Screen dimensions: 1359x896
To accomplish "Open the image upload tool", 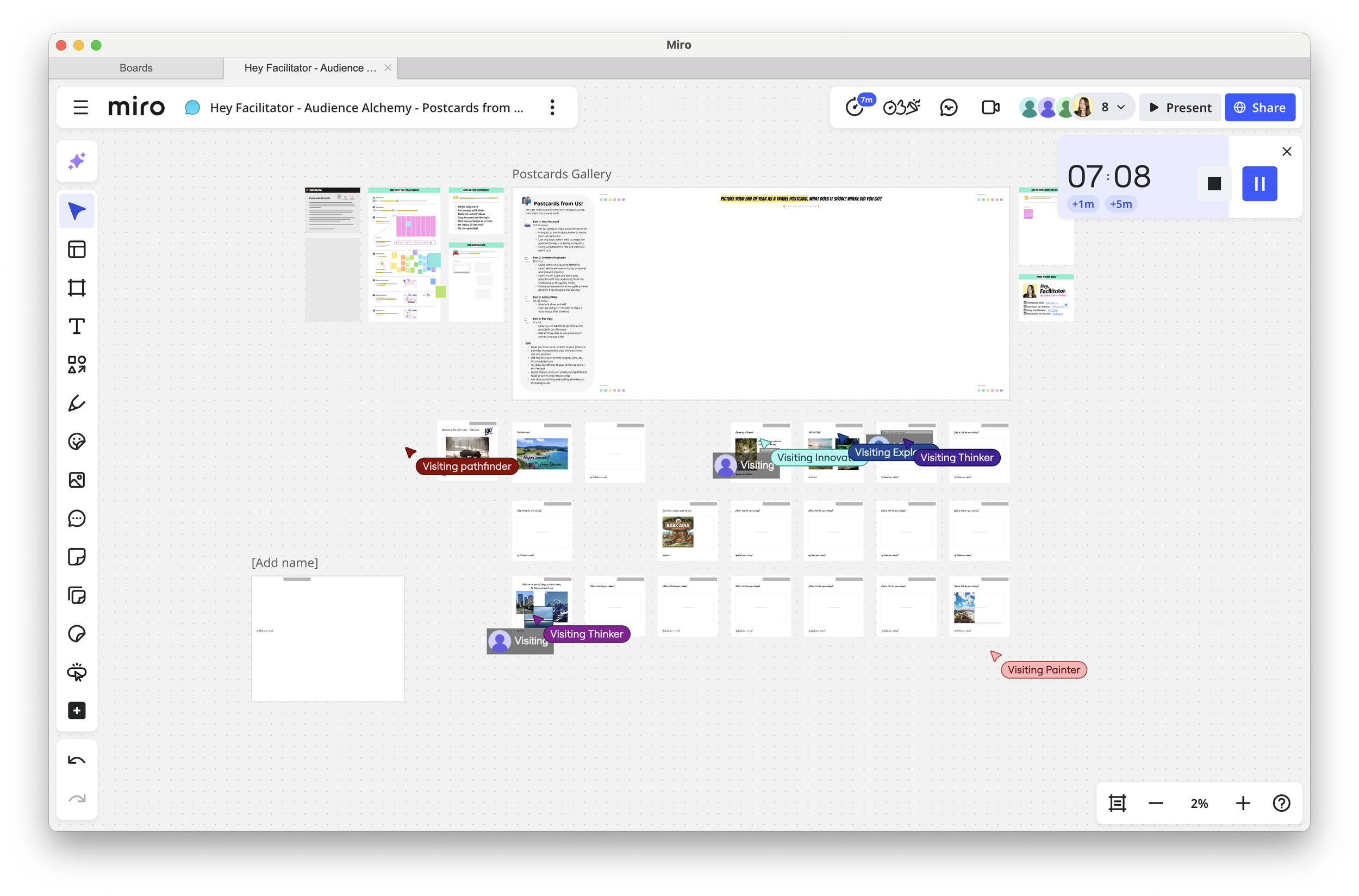I will pos(77,480).
